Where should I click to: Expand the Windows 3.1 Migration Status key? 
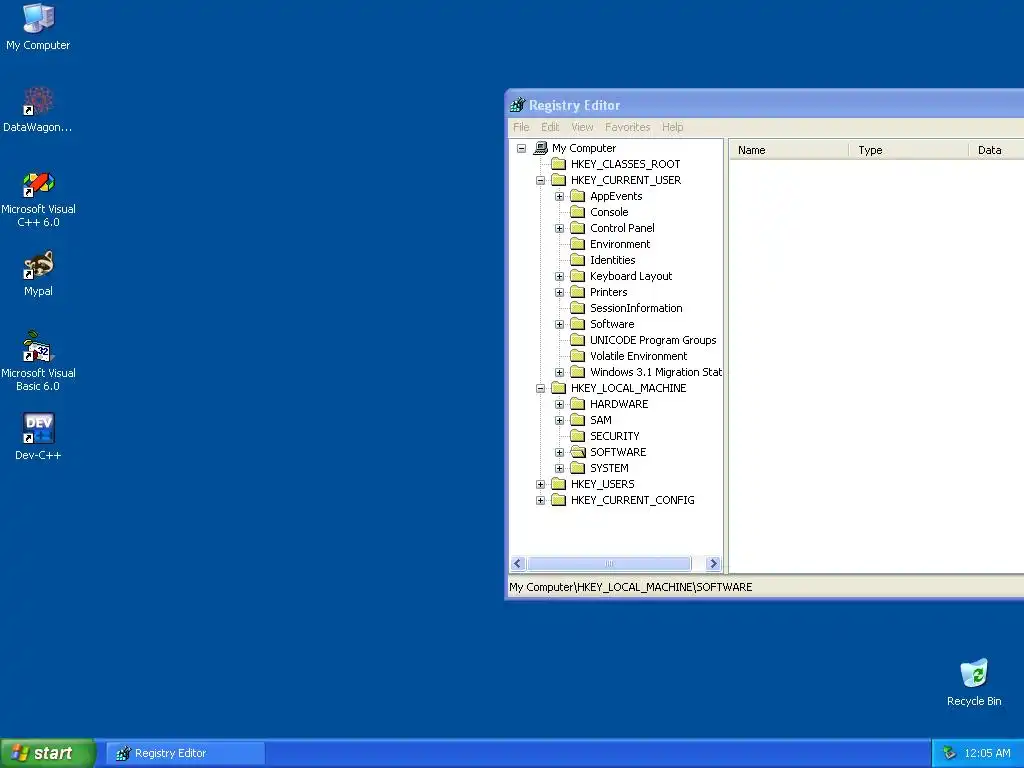tap(560, 372)
